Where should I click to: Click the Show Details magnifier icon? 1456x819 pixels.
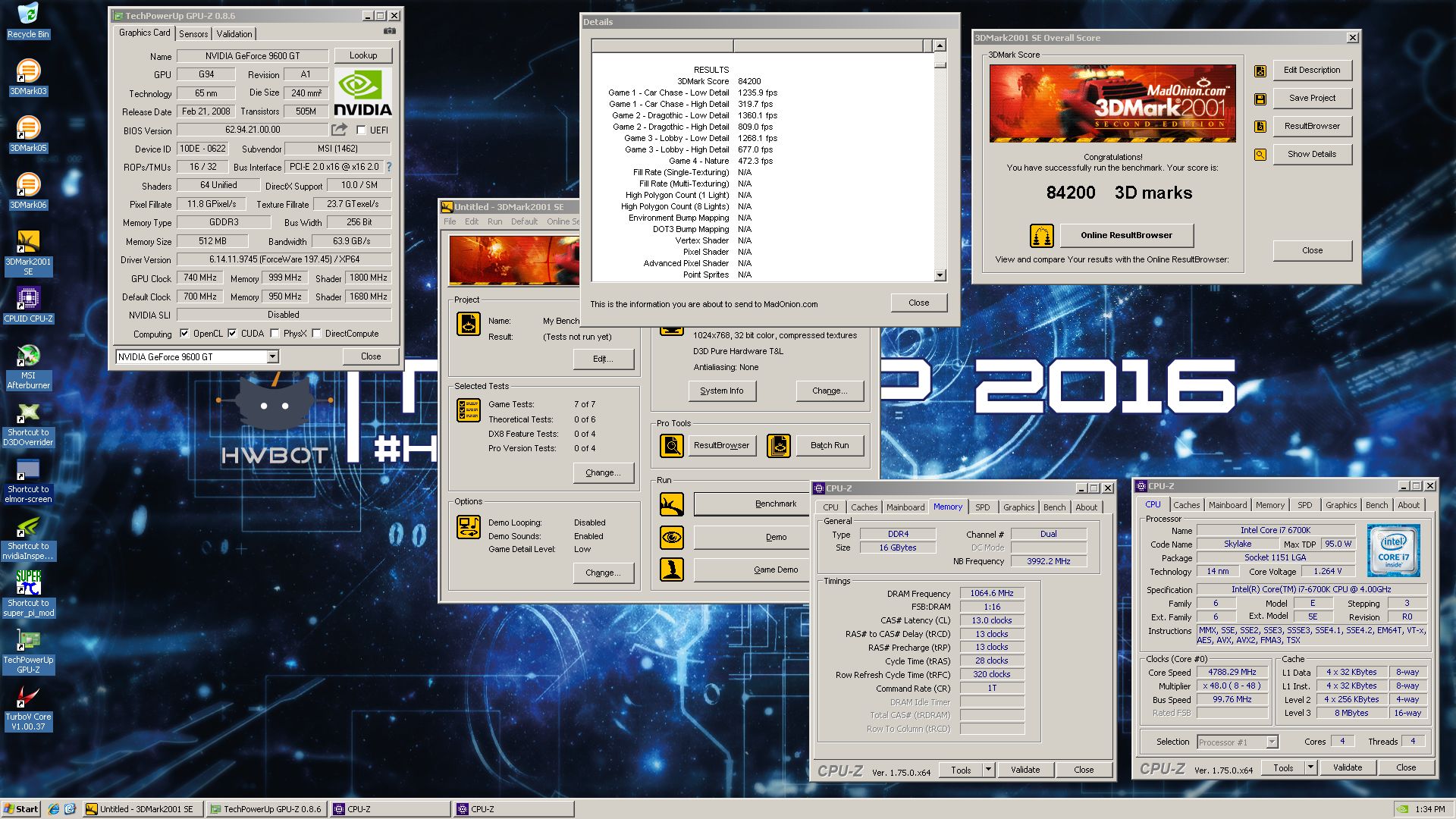click(x=1260, y=155)
